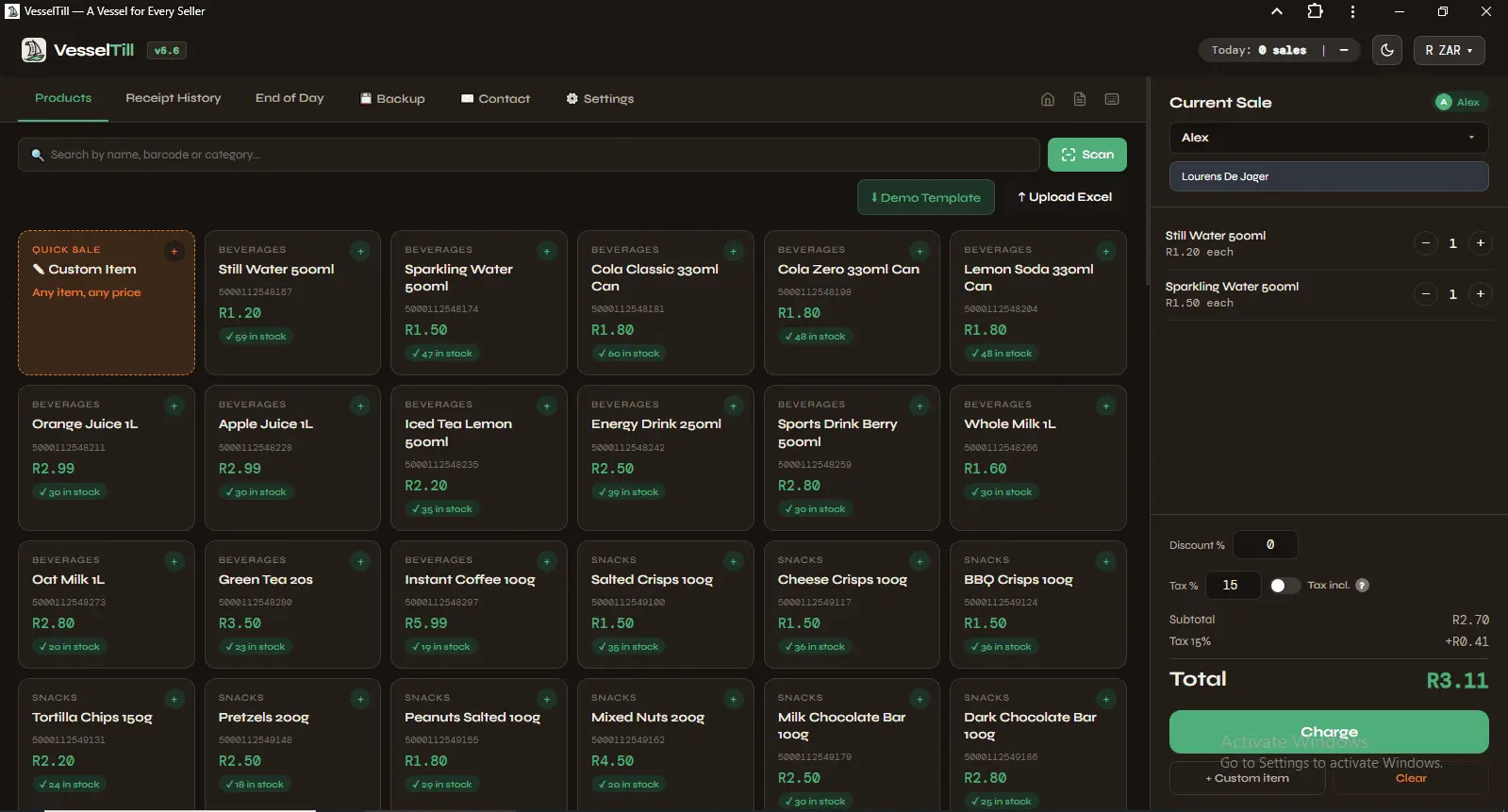1508x812 pixels.
Task: Open the Settings tab
Action: point(600,98)
